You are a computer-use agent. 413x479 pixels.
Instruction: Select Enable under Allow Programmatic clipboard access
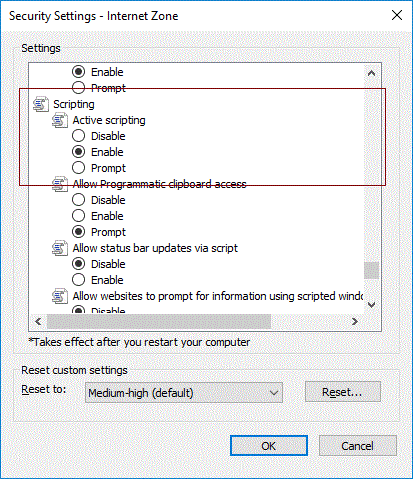tap(78, 216)
